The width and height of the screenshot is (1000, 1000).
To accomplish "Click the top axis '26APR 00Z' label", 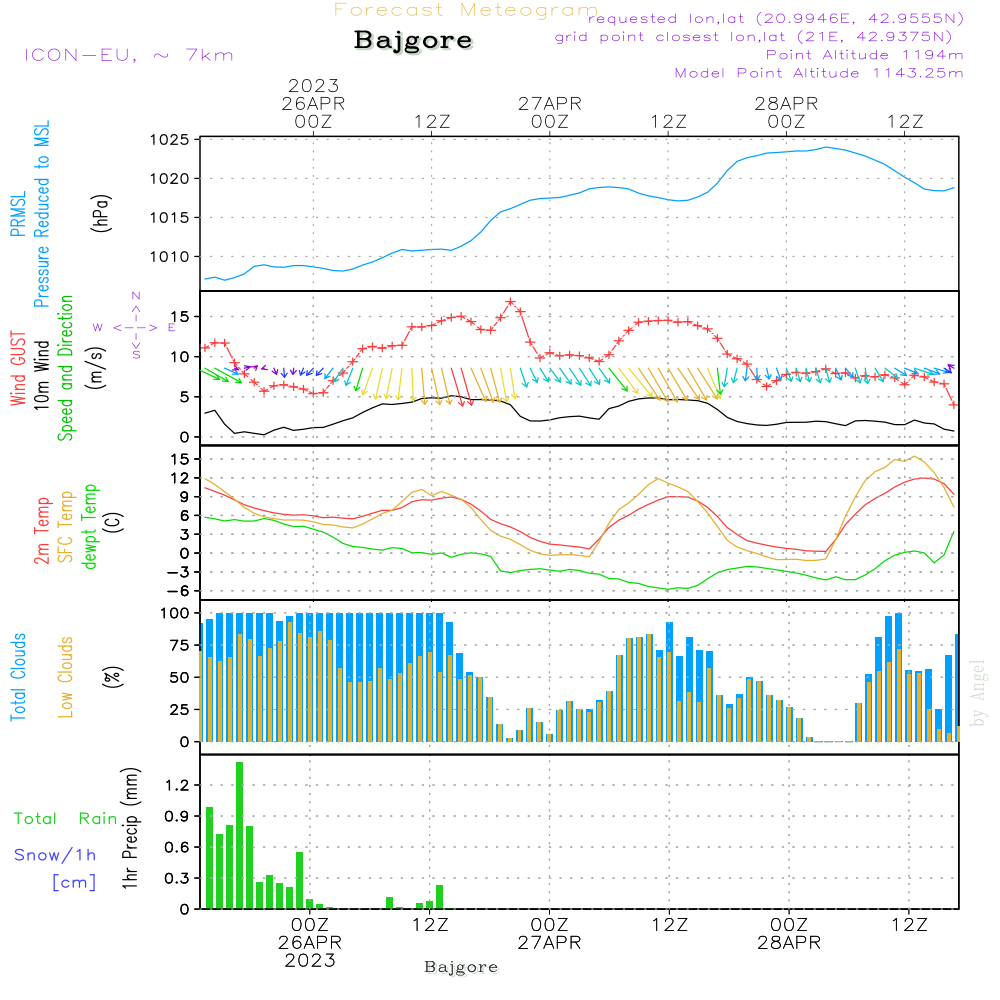I will click(313, 112).
